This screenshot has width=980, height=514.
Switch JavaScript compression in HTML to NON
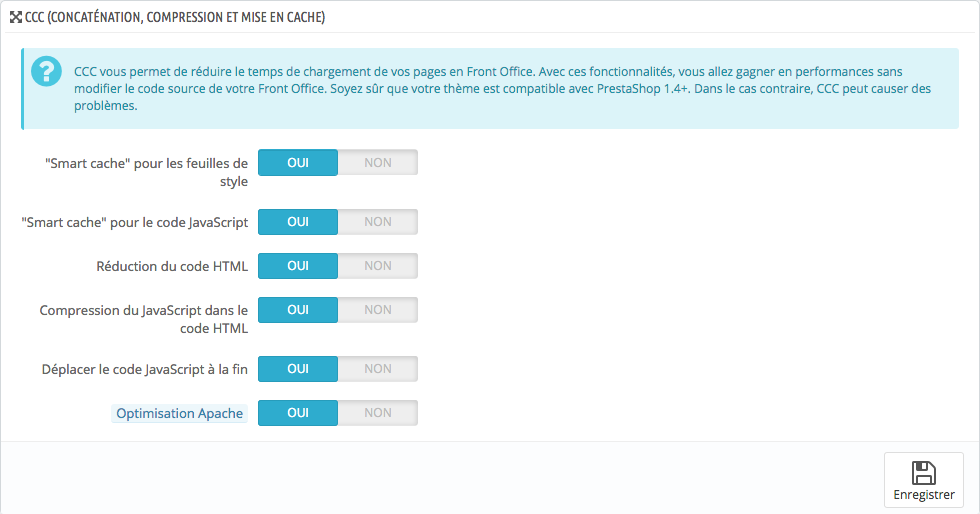(x=378, y=310)
